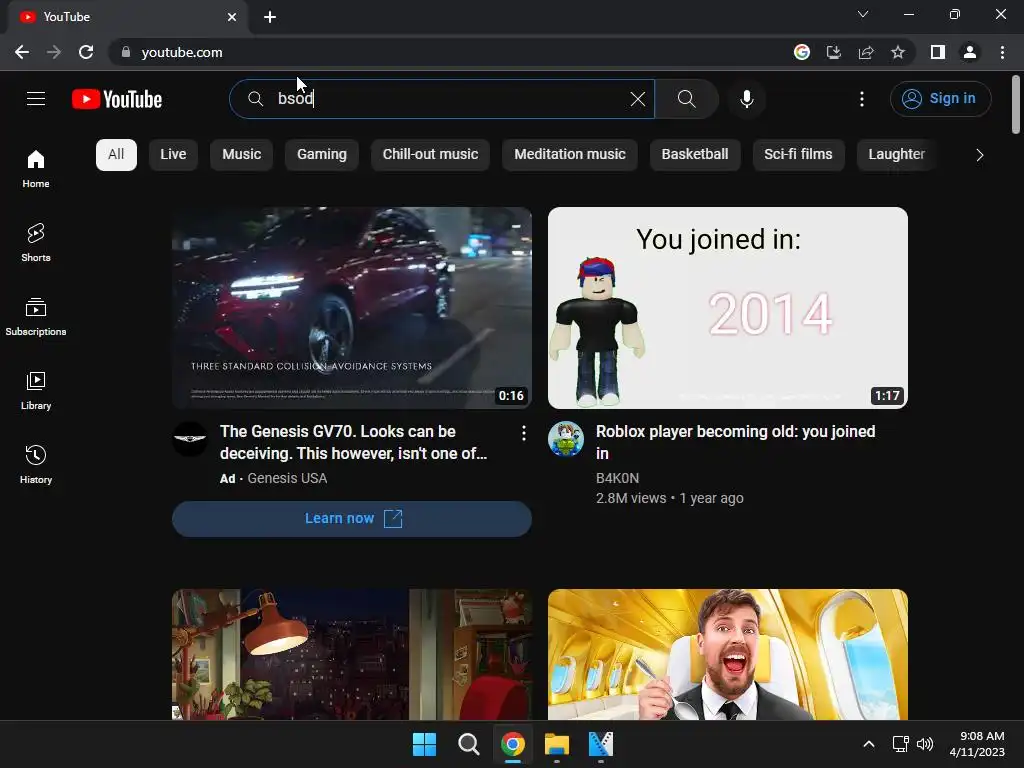Image resolution: width=1024 pixels, height=768 pixels.
Task: Show hidden system tray icons chevron
Action: [869, 744]
